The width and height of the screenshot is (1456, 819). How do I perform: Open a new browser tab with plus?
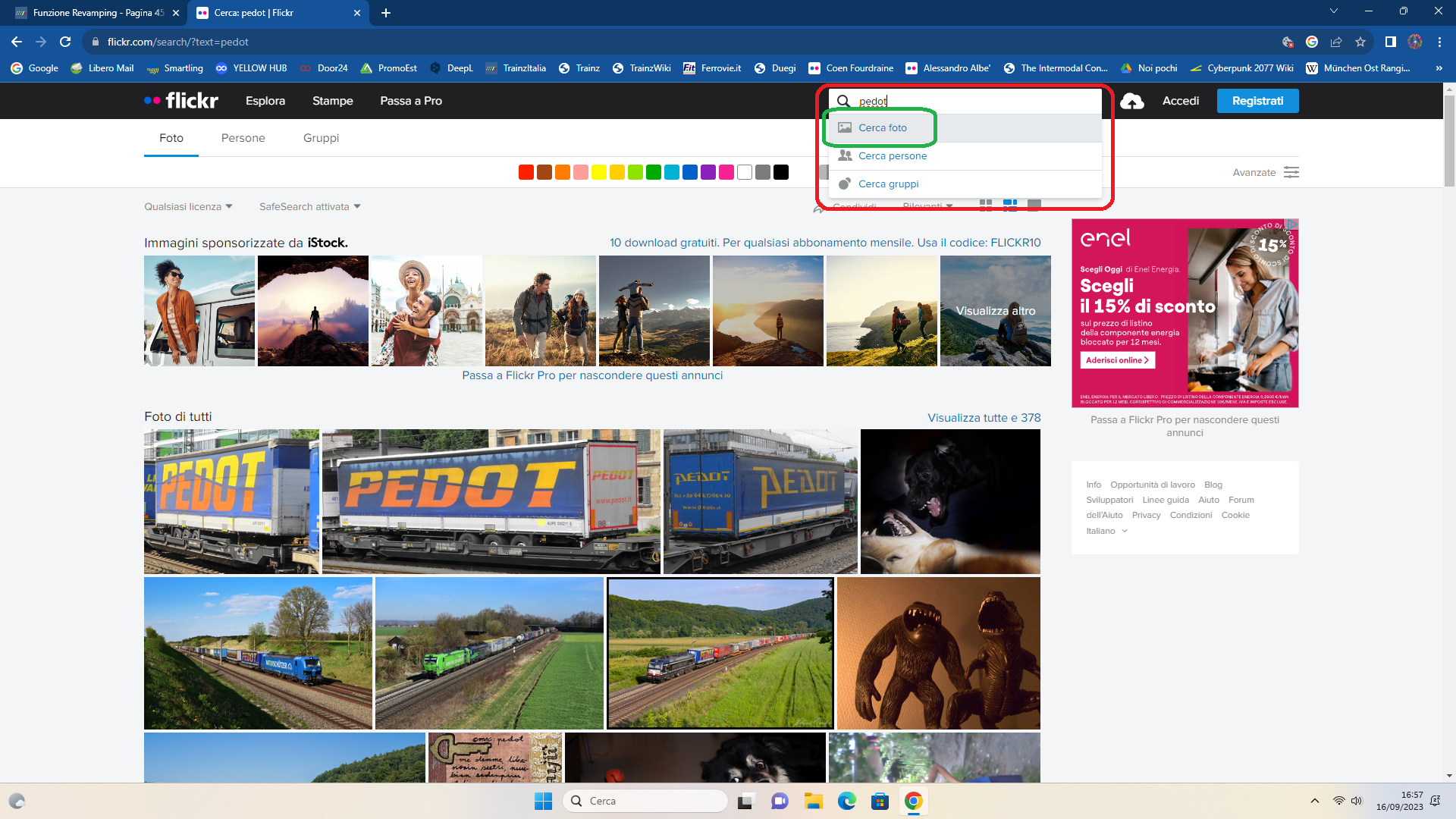[x=386, y=13]
